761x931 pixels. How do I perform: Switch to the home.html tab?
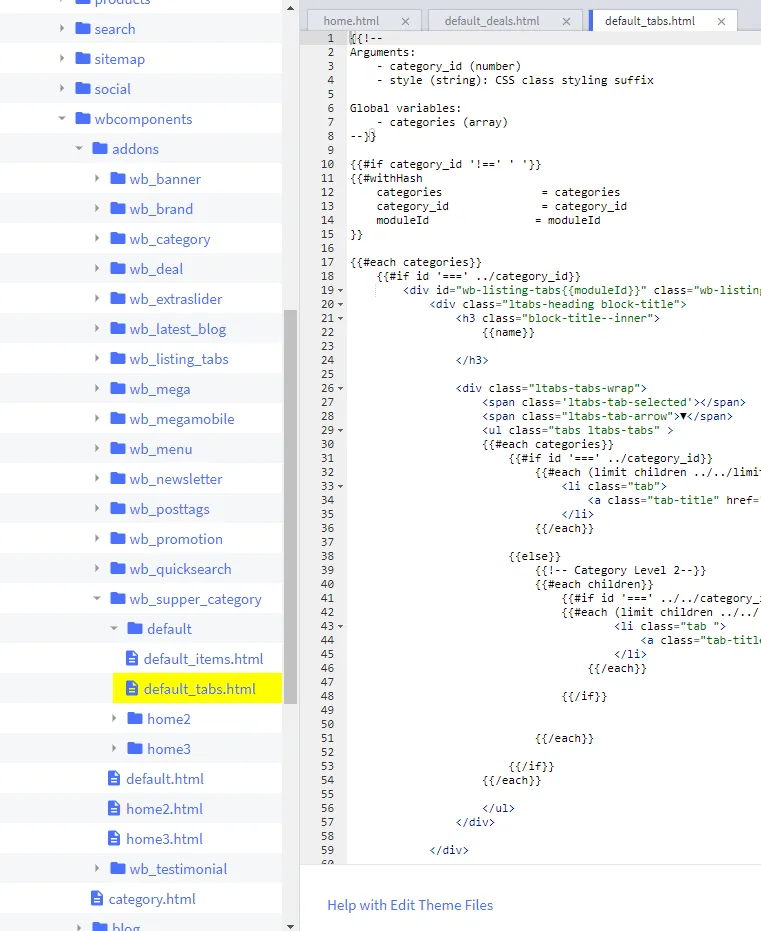point(350,21)
